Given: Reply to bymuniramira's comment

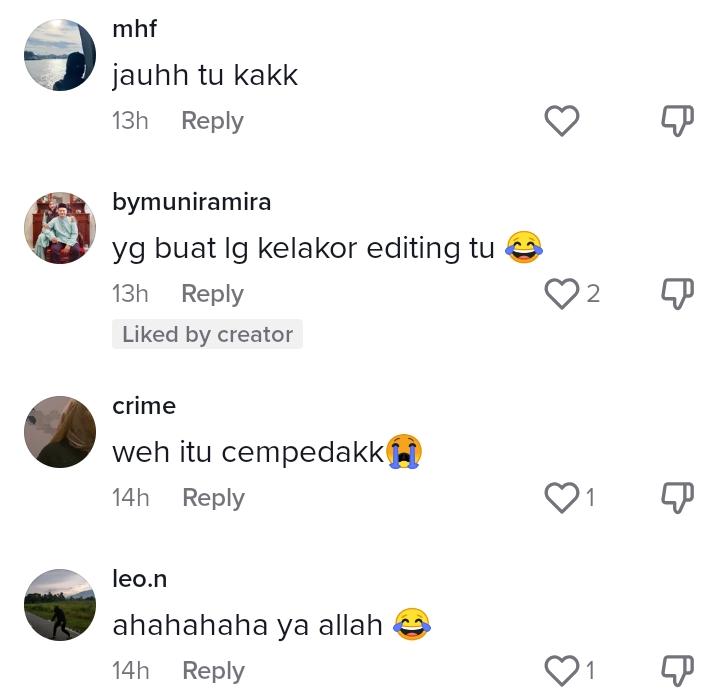Looking at the screenshot, I should tap(212, 294).
